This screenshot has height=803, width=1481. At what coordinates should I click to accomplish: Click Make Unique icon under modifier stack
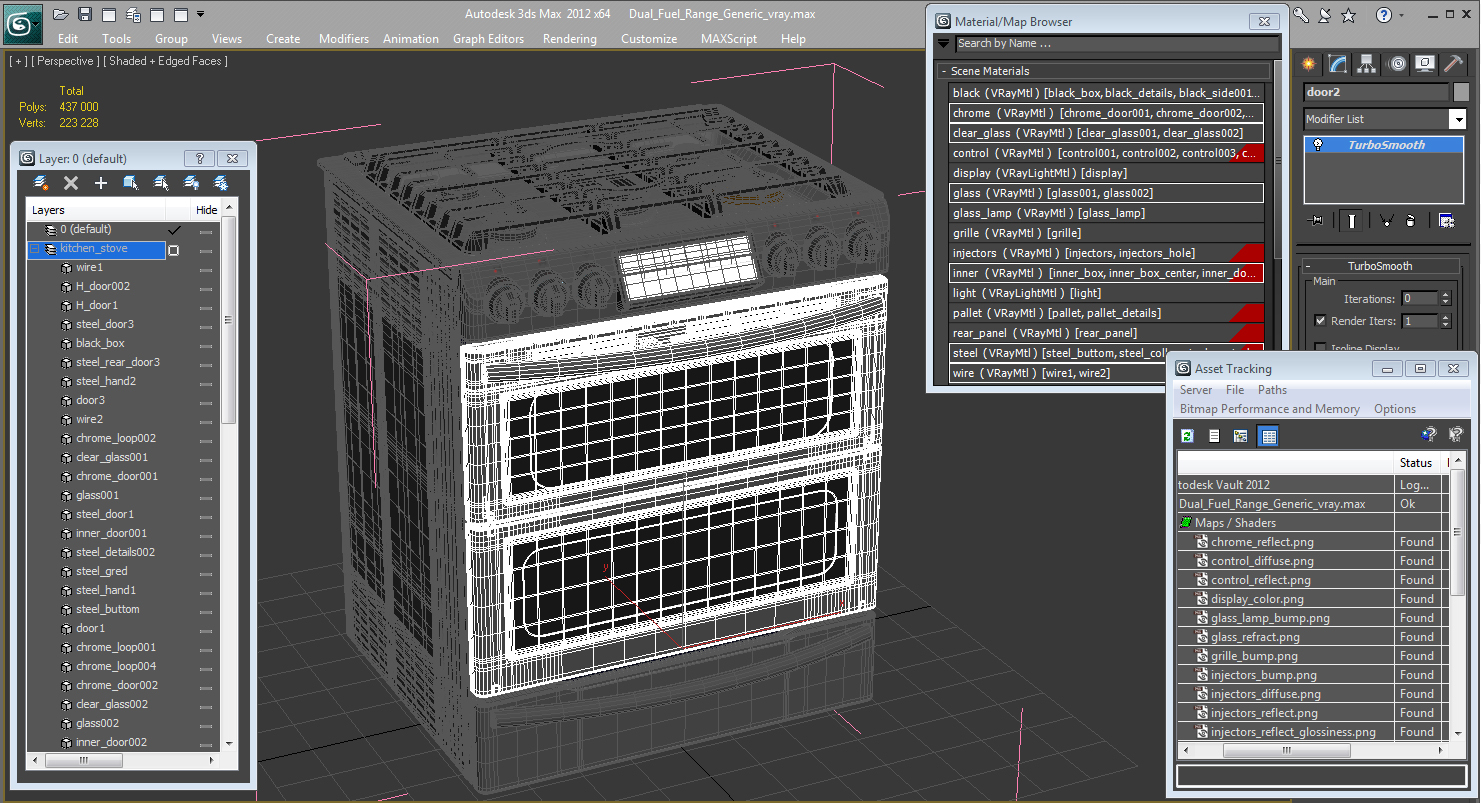pyautogui.click(x=1386, y=221)
